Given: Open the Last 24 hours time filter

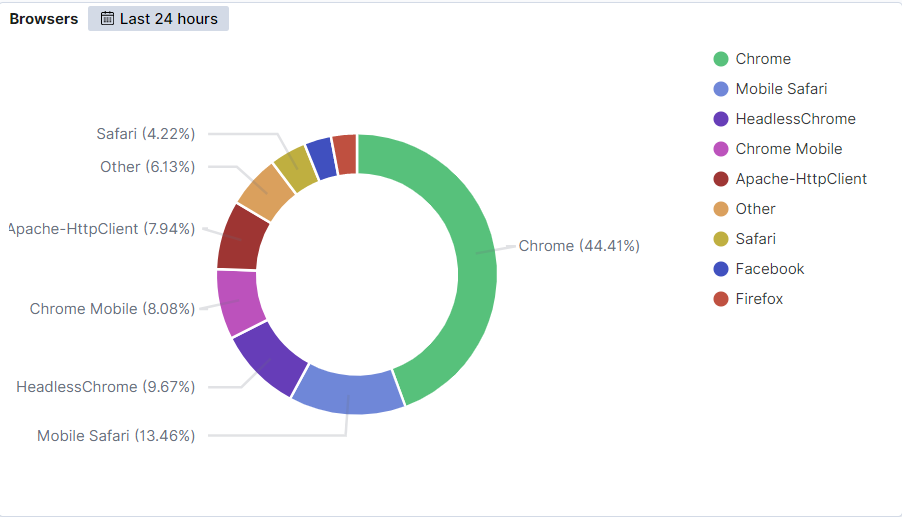Looking at the screenshot, I should click(x=158, y=19).
